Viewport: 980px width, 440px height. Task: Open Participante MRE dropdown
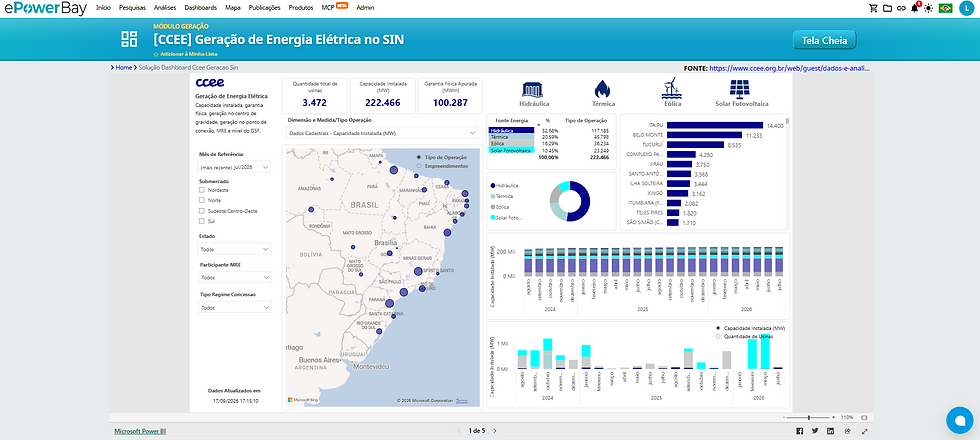coord(234,278)
